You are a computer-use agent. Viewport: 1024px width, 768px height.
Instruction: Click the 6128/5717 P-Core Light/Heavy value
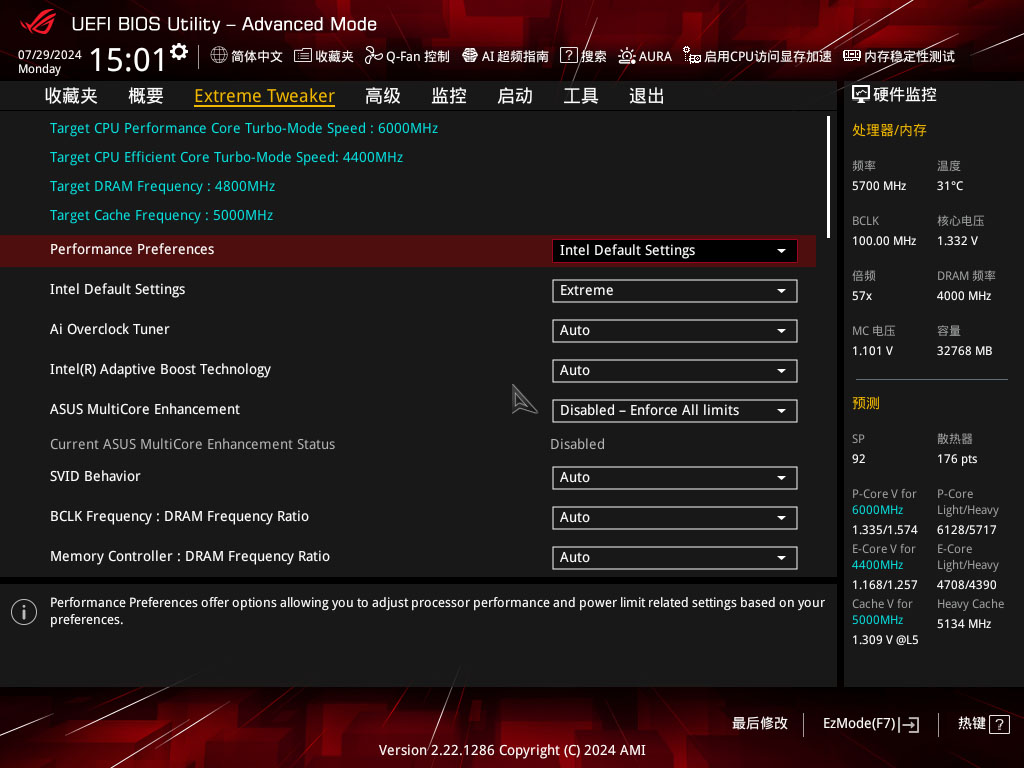point(967,530)
